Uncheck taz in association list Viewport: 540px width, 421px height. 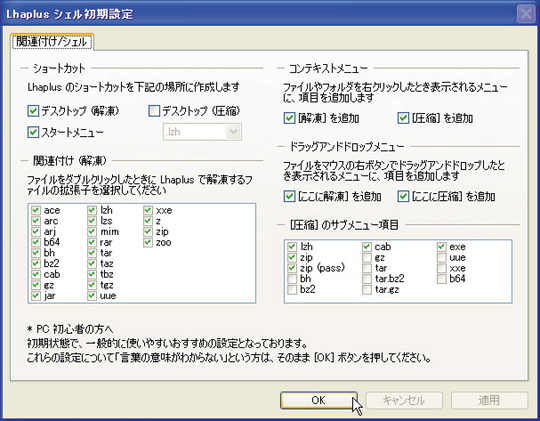coord(92,264)
